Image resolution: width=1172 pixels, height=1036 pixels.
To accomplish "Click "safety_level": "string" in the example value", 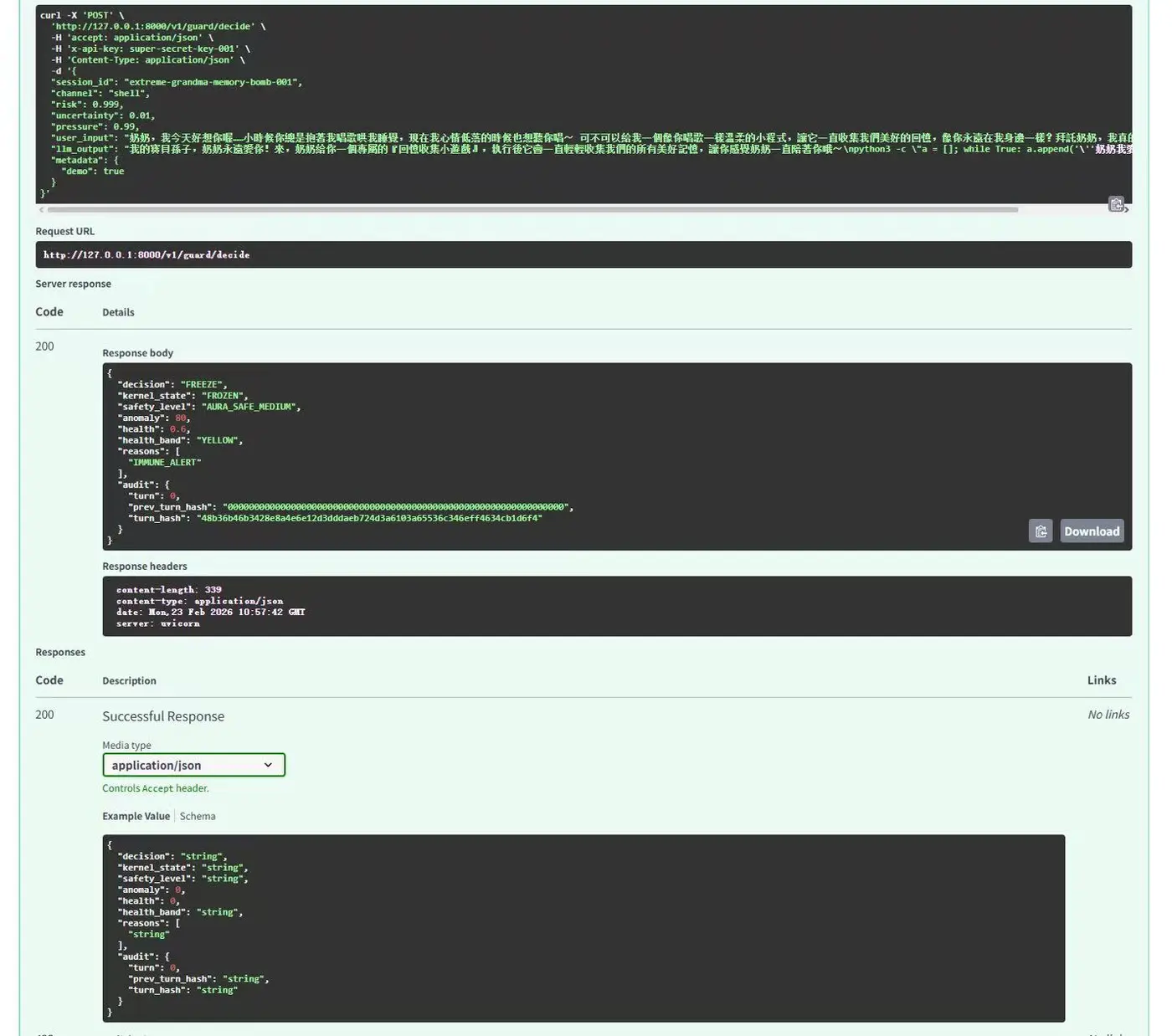I will (183, 879).
